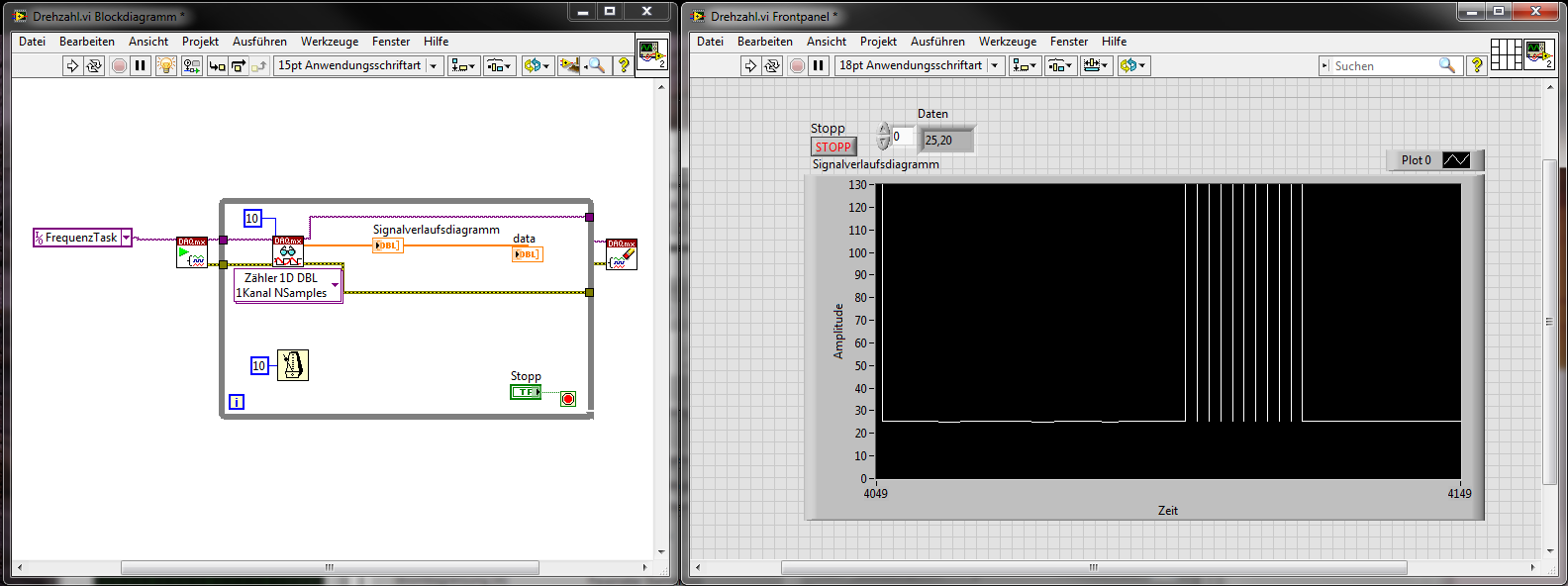Open Ausführen menu in Frontpanel window

click(936, 42)
